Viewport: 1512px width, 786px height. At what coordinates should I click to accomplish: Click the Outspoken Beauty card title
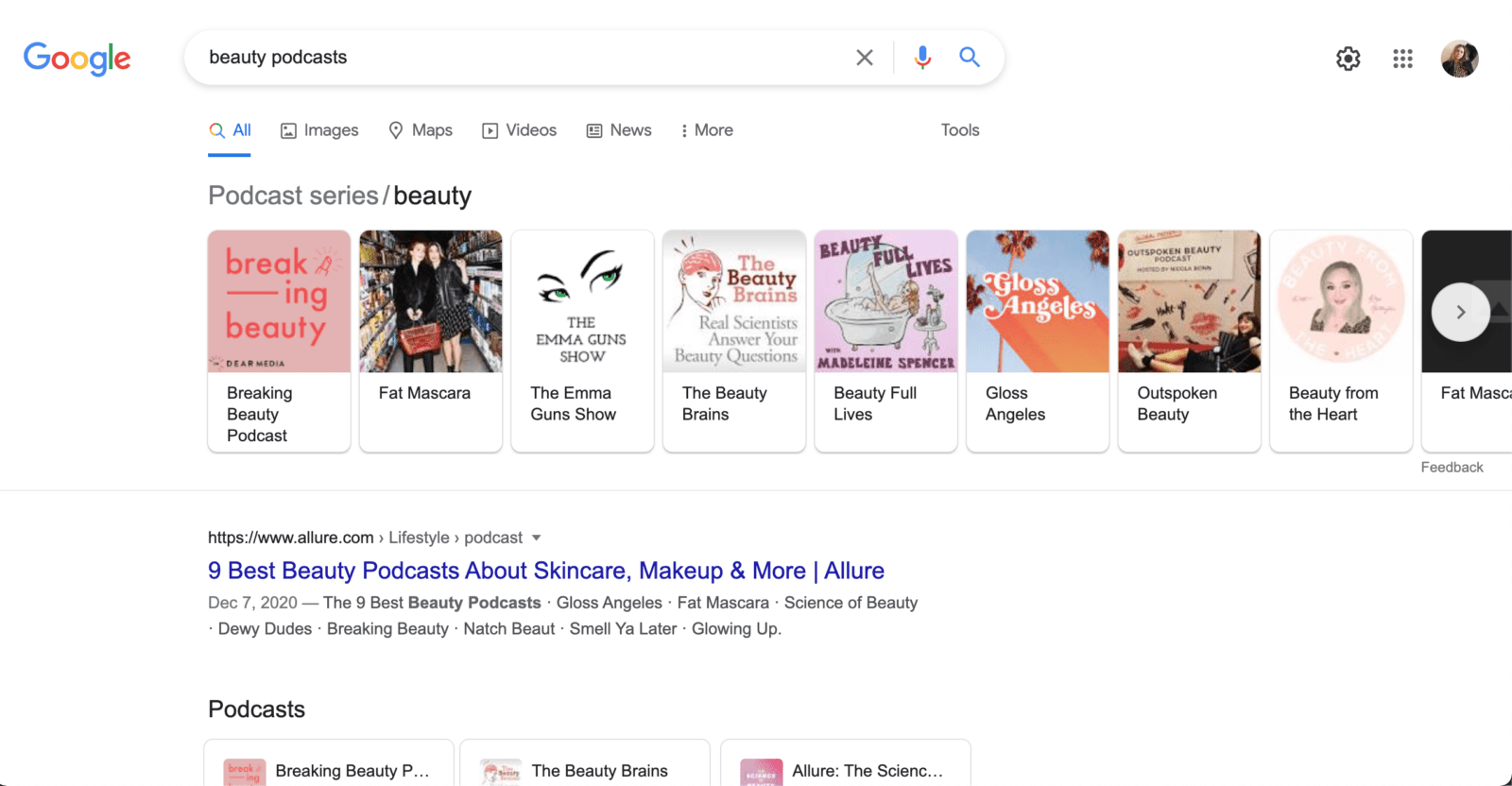(x=1177, y=403)
